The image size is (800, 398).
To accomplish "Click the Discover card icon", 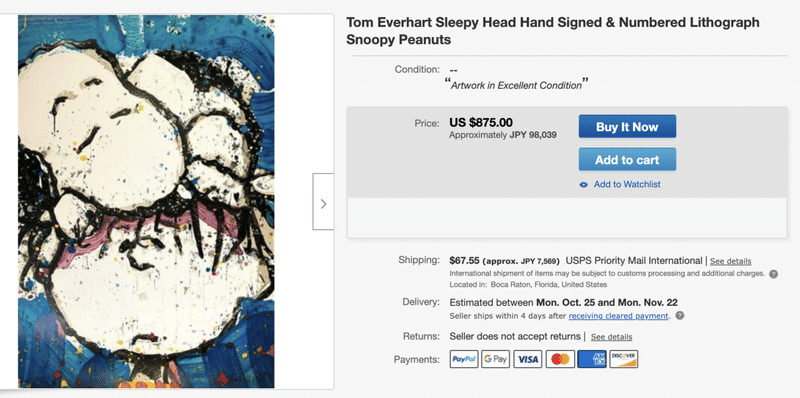I will (623, 359).
